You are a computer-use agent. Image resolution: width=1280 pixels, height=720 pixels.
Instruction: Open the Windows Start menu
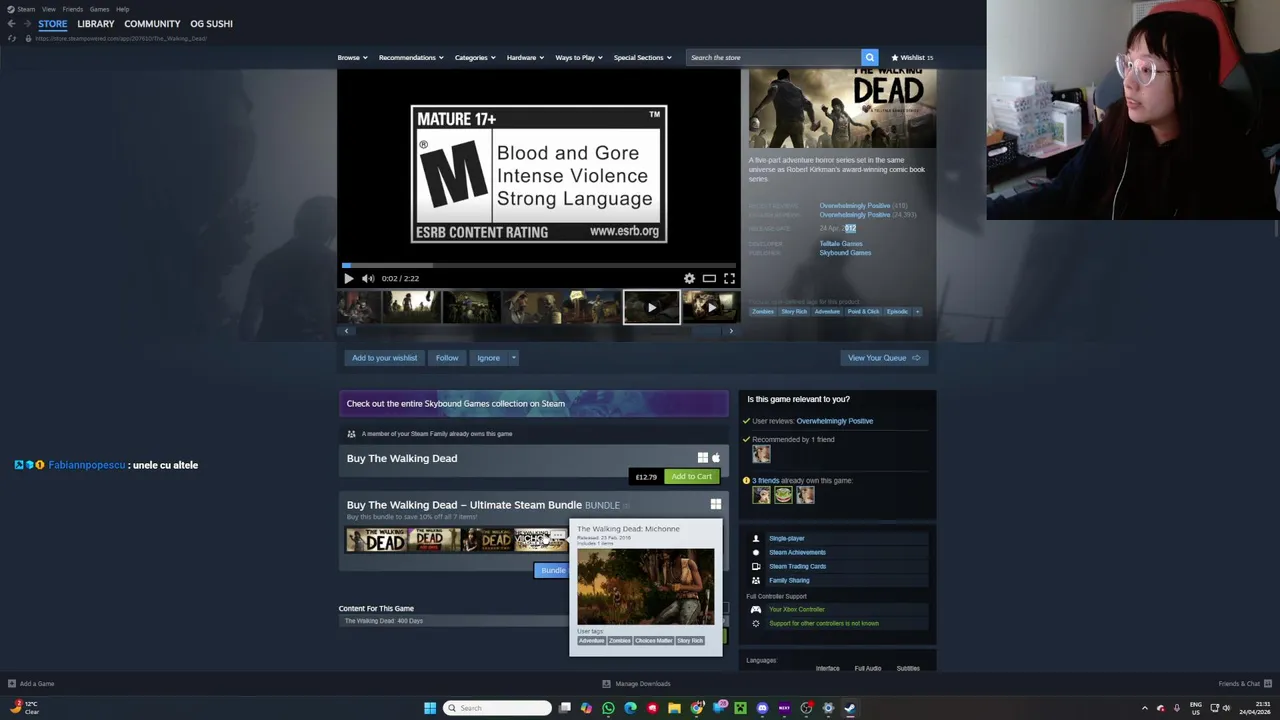[x=430, y=708]
